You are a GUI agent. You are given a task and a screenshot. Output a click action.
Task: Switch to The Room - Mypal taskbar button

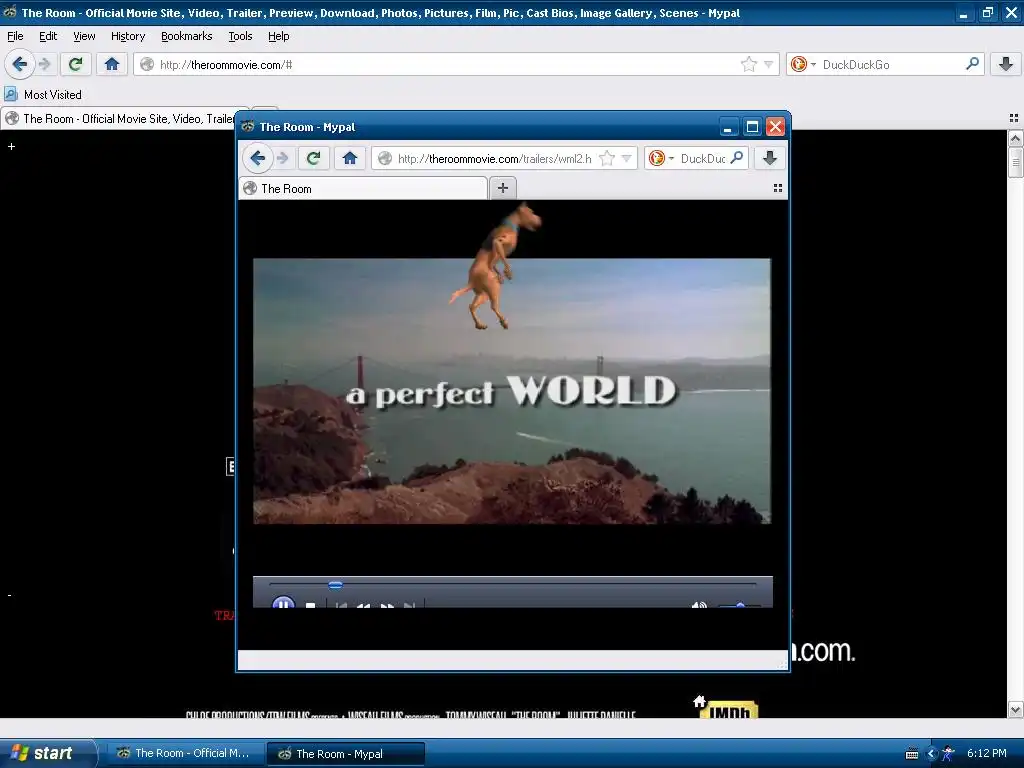tap(346, 754)
